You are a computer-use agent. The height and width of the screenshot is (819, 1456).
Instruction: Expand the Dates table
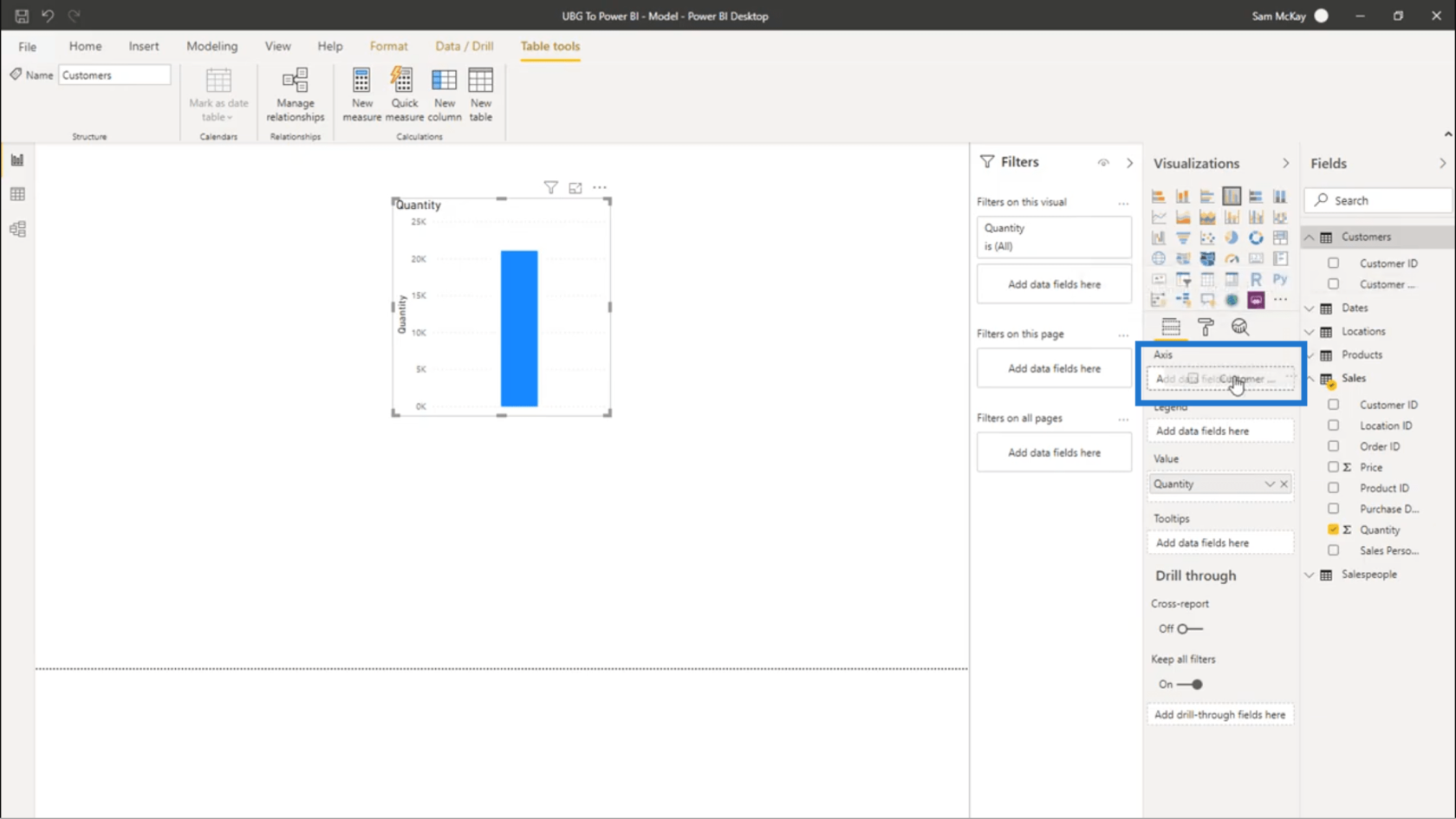[x=1310, y=309]
